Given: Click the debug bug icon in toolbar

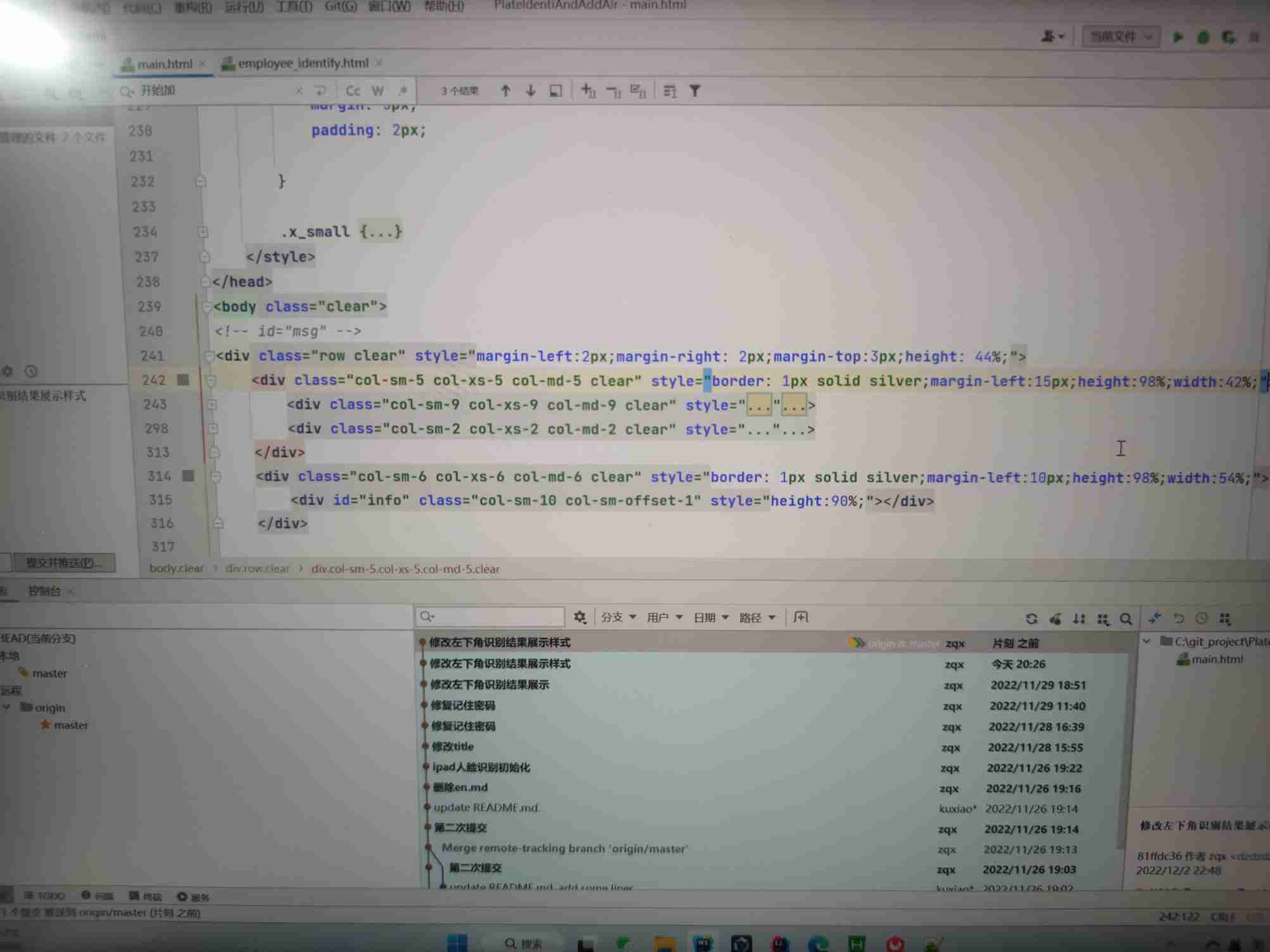Looking at the screenshot, I should (x=1203, y=37).
